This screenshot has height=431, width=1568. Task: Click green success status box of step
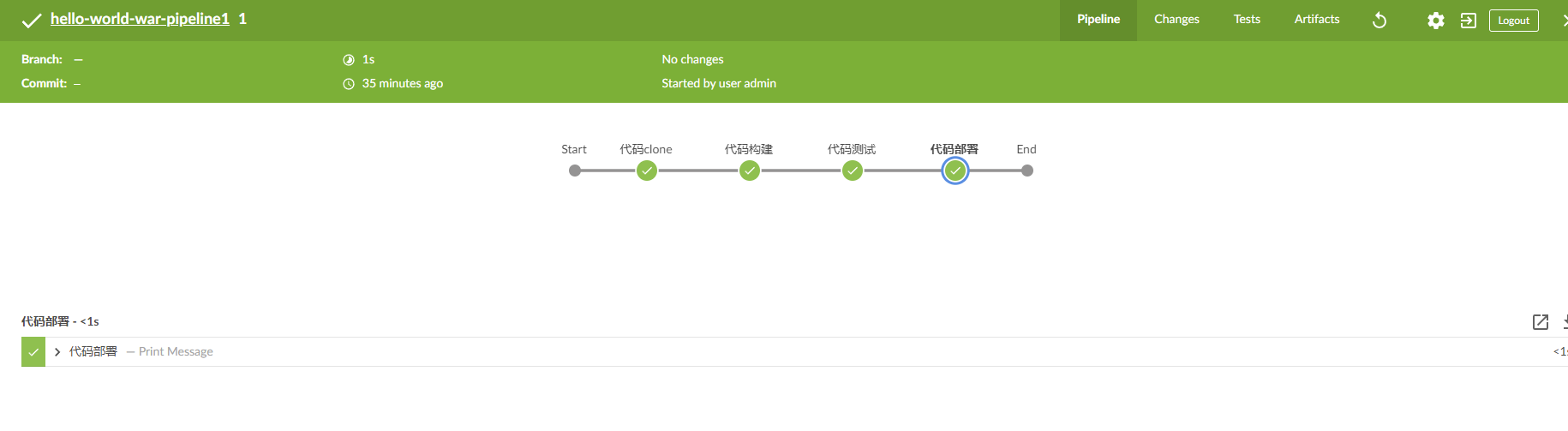33,352
